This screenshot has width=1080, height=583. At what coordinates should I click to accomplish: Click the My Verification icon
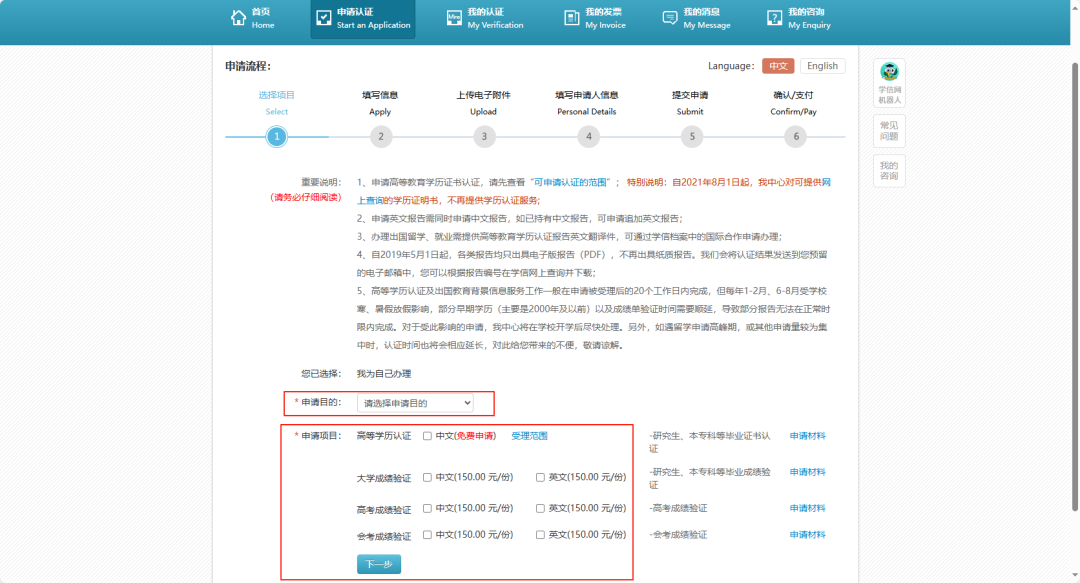(454, 18)
